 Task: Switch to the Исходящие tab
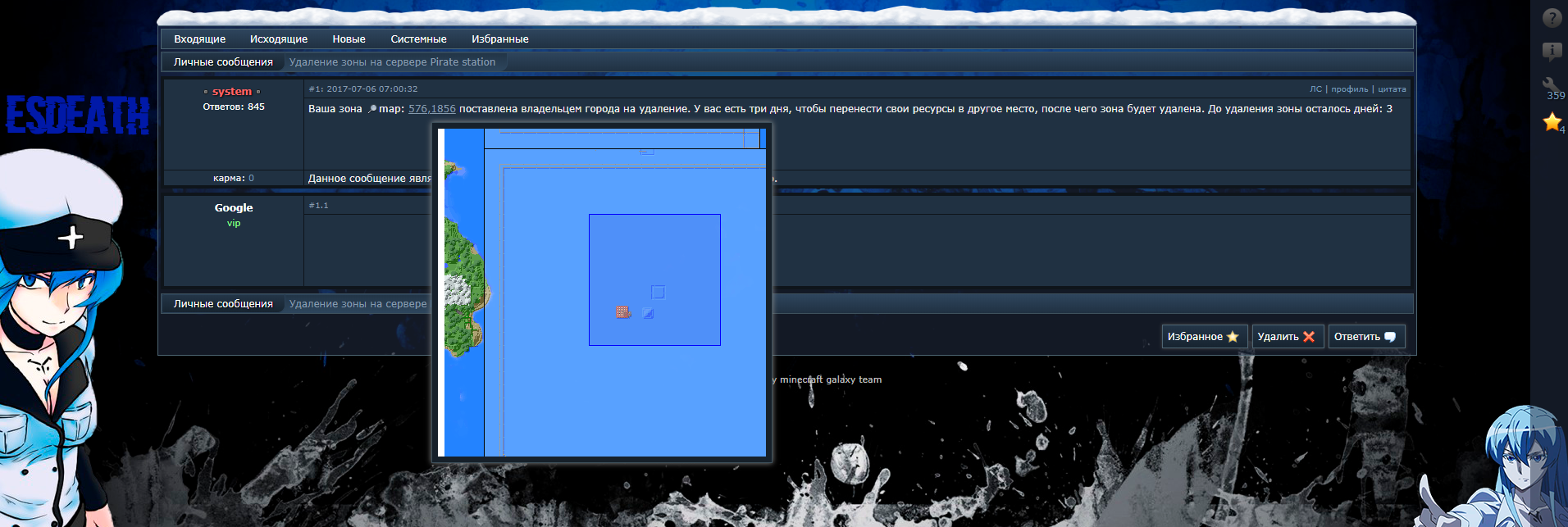pos(279,39)
